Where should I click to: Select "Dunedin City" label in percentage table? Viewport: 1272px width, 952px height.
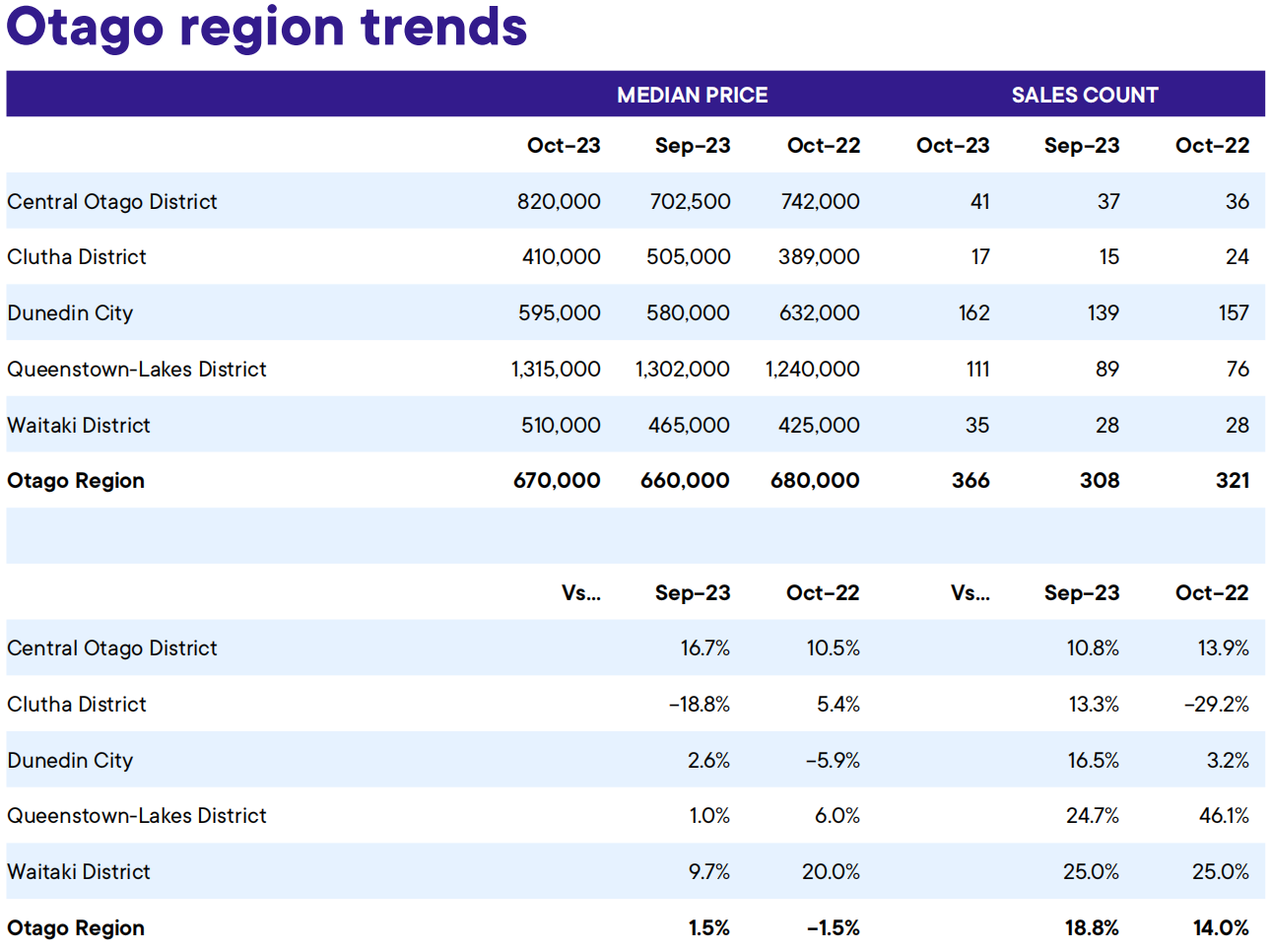[x=70, y=760]
